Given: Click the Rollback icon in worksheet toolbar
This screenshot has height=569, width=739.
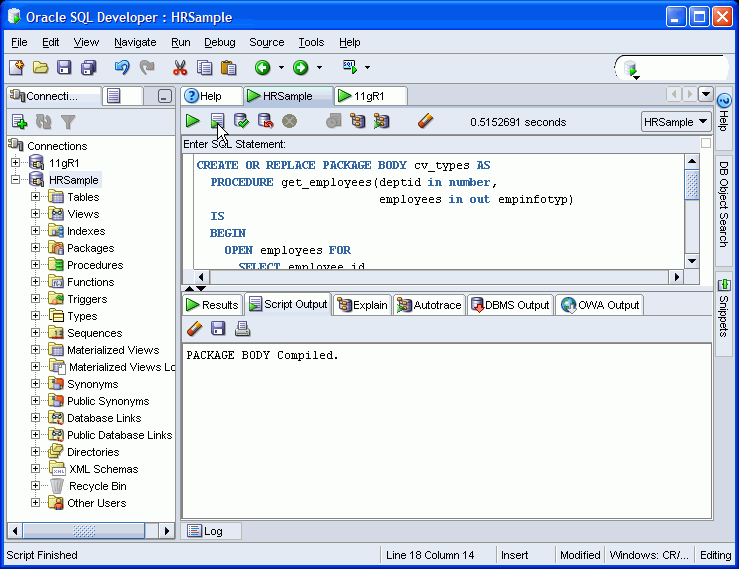Looking at the screenshot, I should 265,121.
